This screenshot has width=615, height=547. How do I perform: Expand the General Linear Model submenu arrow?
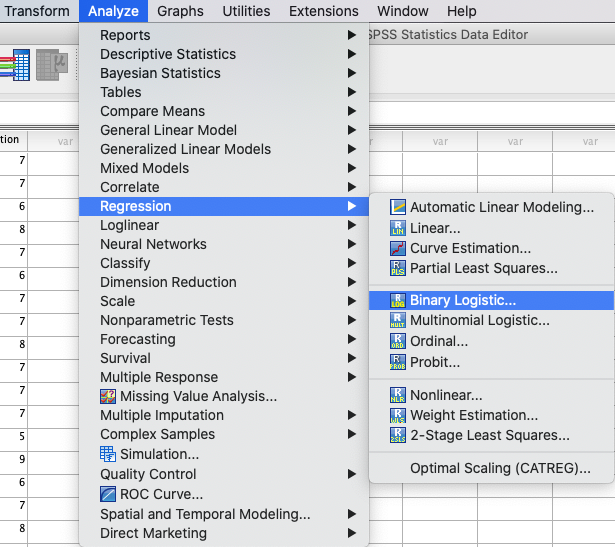(x=352, y=130)
